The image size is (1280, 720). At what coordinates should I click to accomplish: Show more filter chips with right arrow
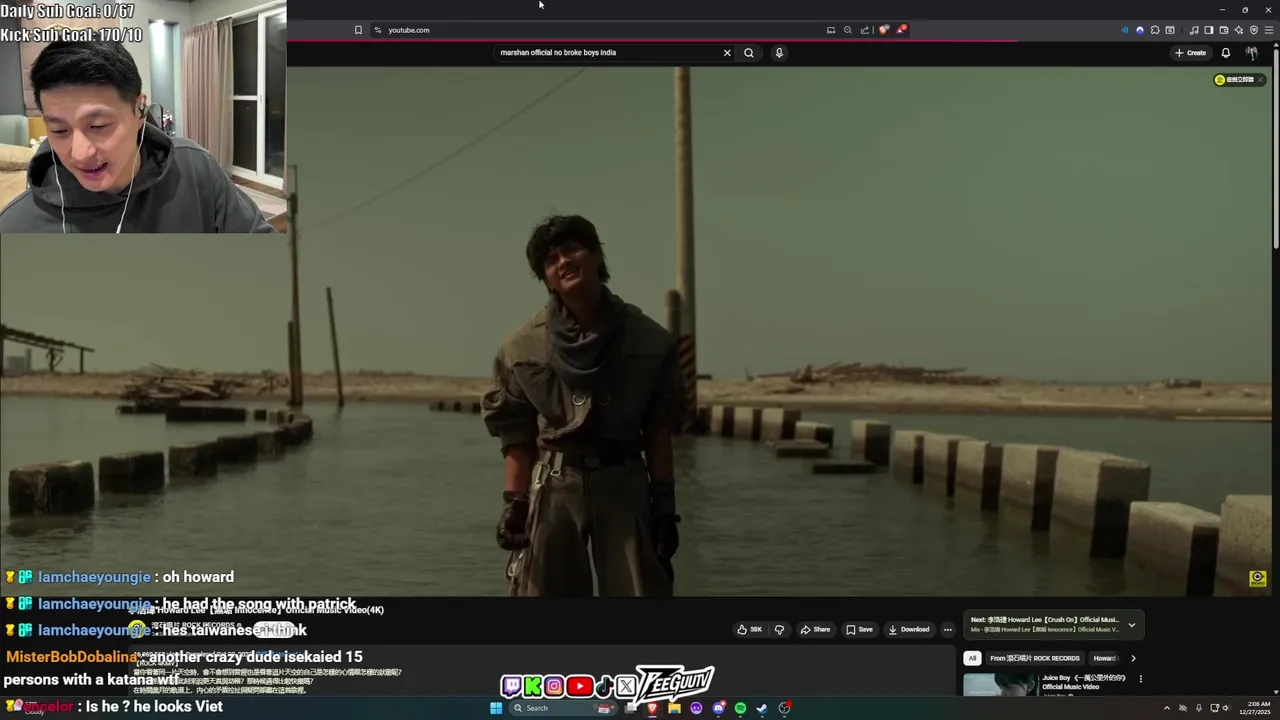point(1133,658)
